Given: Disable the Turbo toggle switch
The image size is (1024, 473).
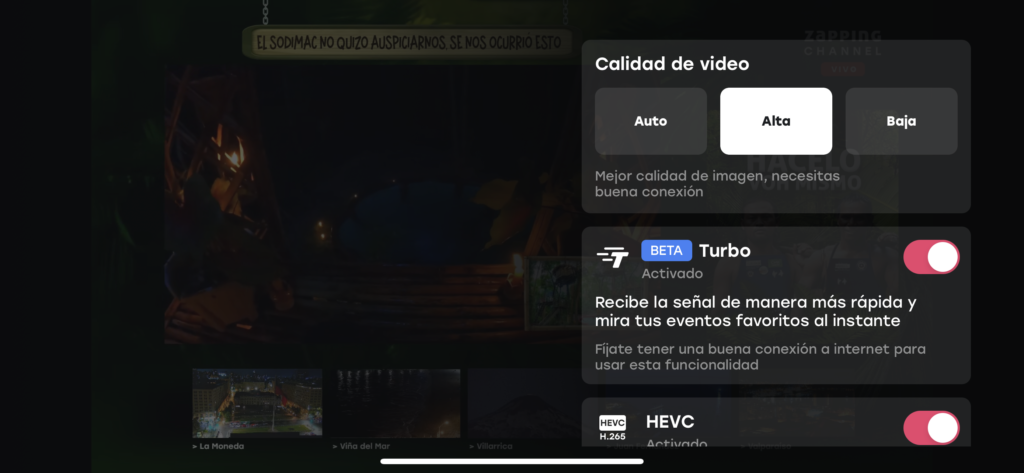Looking at the screenshot, I should (931, 257).
